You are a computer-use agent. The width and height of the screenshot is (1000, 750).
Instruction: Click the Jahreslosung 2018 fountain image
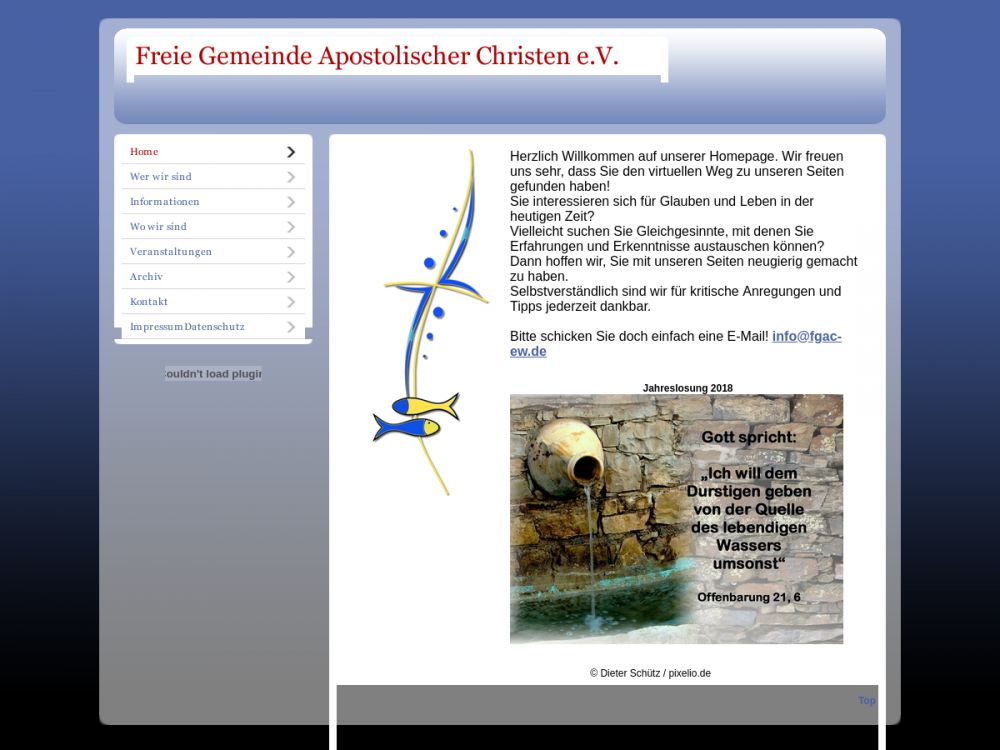(676, 518)
